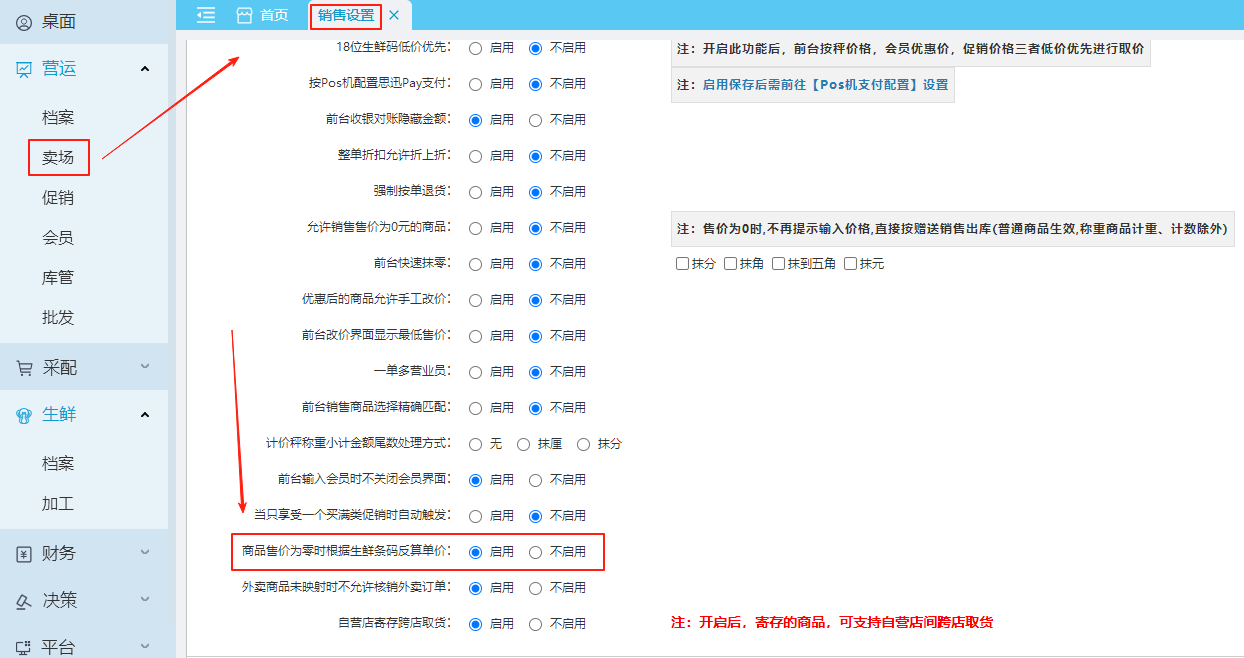Select 启用 for 强制按单退货

[x=475, y=192]
